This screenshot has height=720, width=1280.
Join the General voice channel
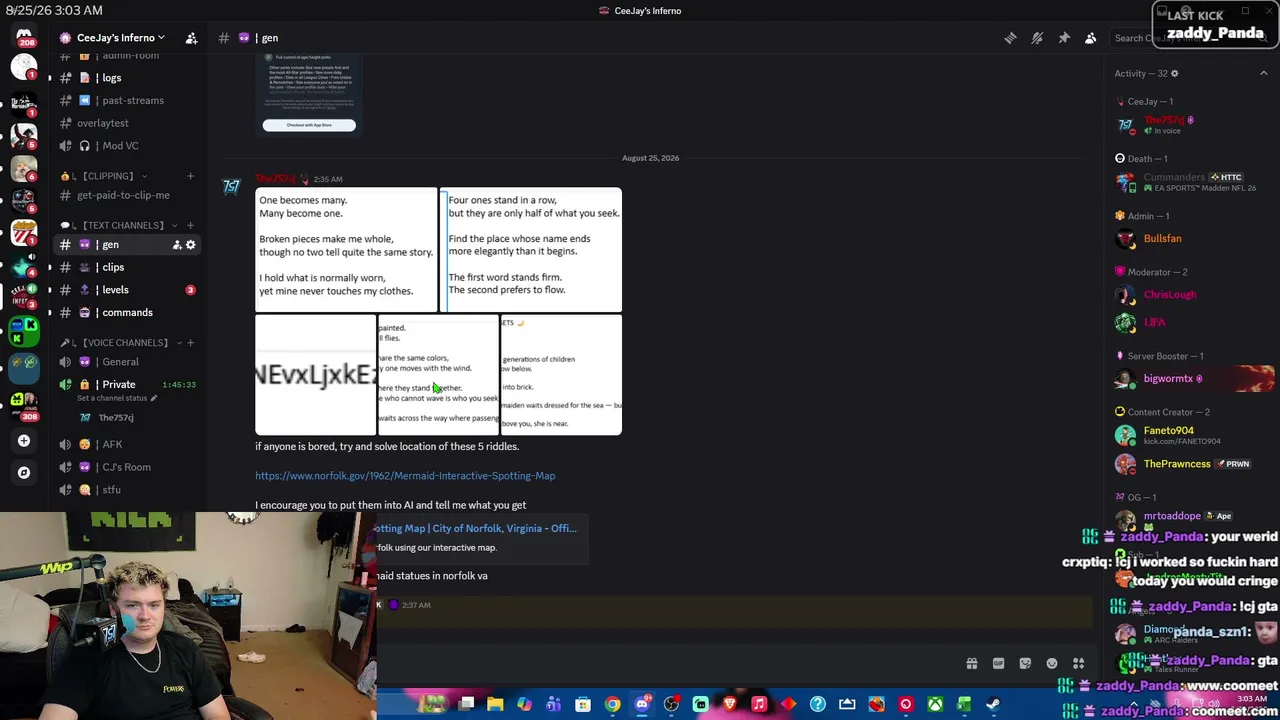coord(127,362)
